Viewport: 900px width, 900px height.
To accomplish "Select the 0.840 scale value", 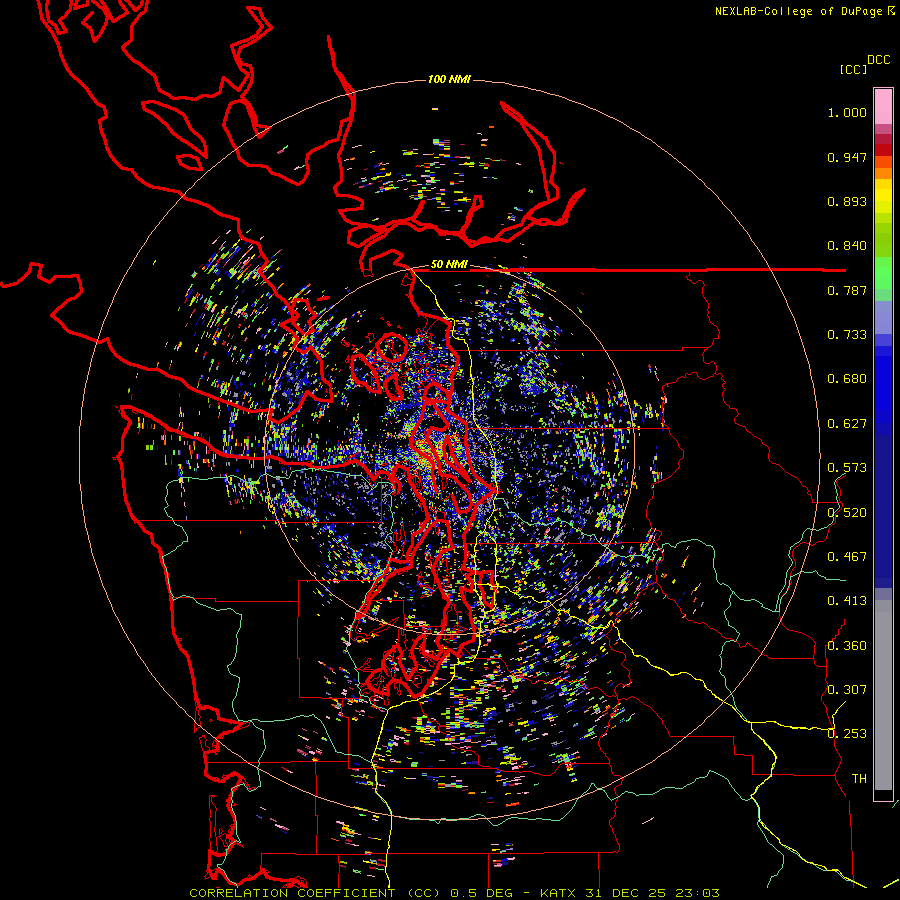I will coord(847,246).
